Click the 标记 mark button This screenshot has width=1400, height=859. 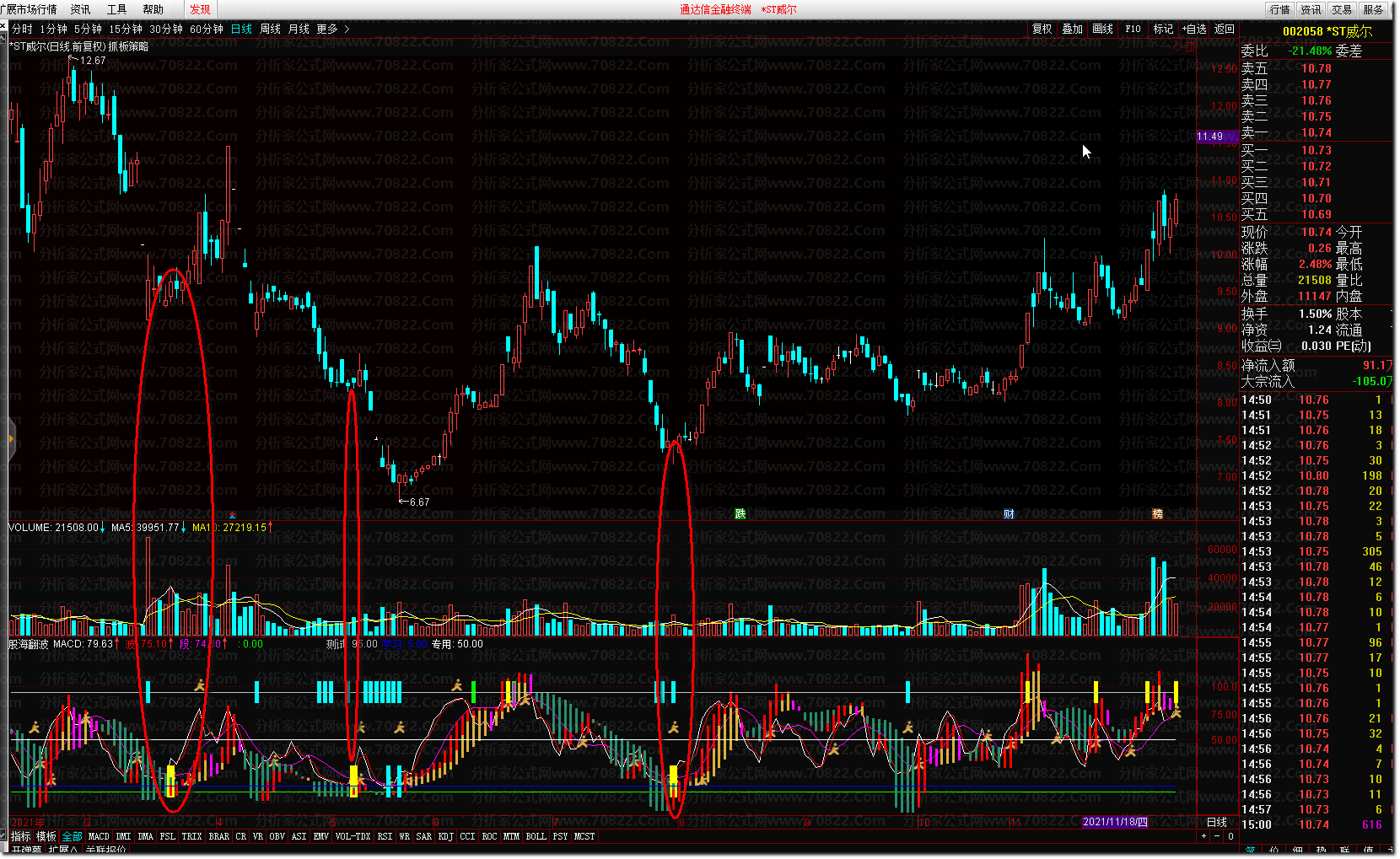[1164, 29]
